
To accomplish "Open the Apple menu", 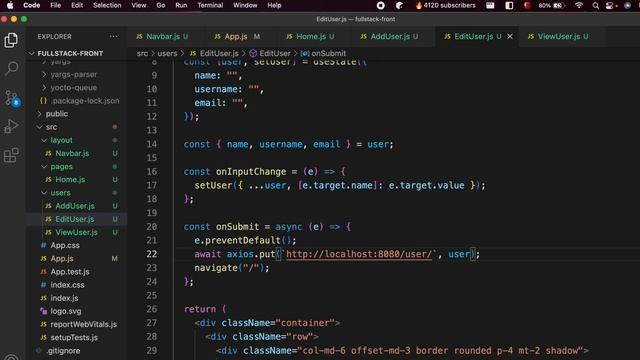I will click(x=10, y=5).
